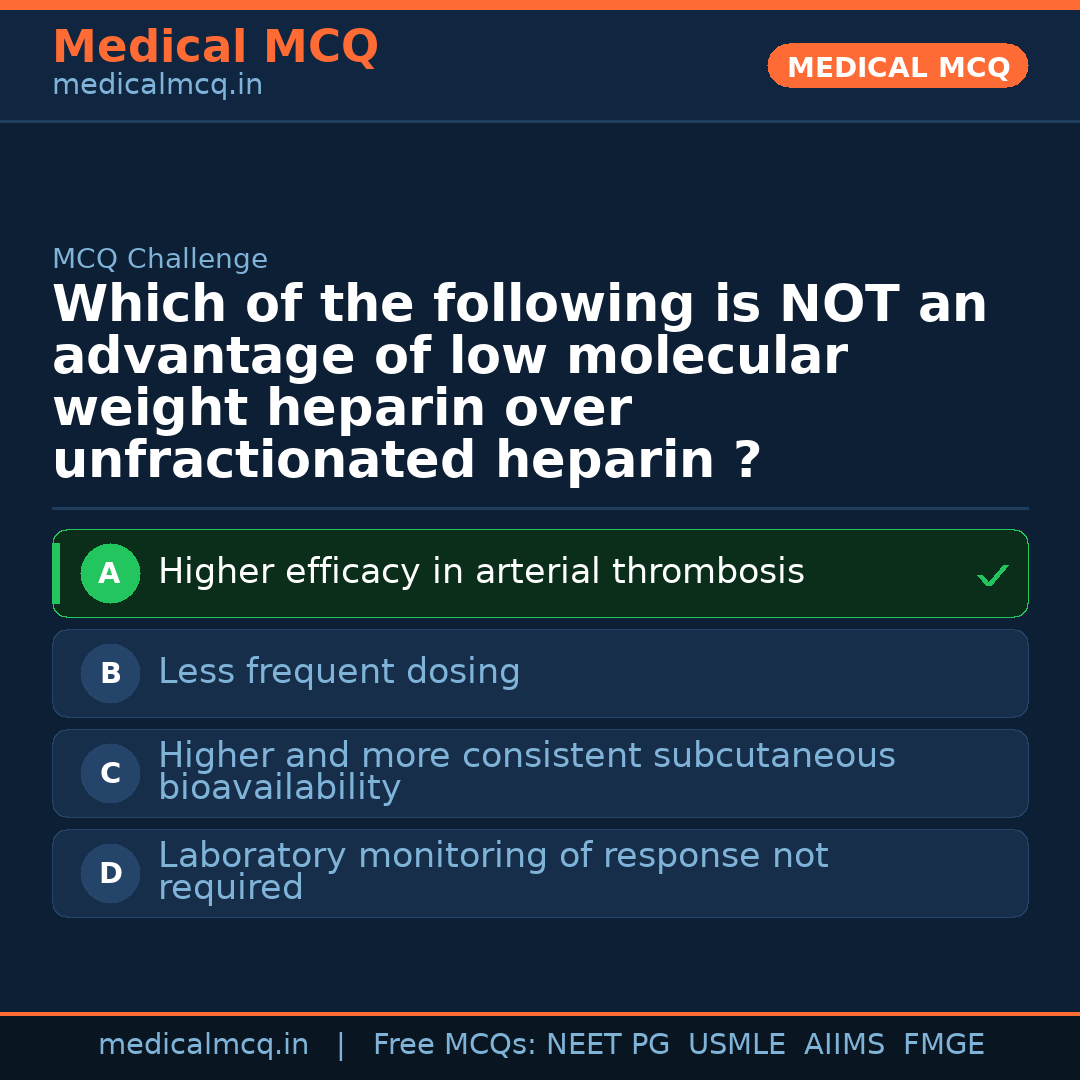The image size is (1080, 1080).
Task: Select answer 'Higher efficacy in arterial thrombosis'
Action: (481, 572)
